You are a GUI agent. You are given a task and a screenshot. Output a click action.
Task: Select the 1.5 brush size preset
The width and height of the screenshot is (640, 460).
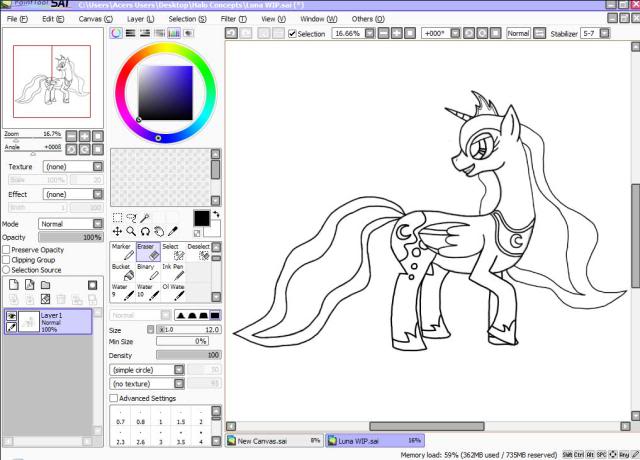[x=181, y=417]
